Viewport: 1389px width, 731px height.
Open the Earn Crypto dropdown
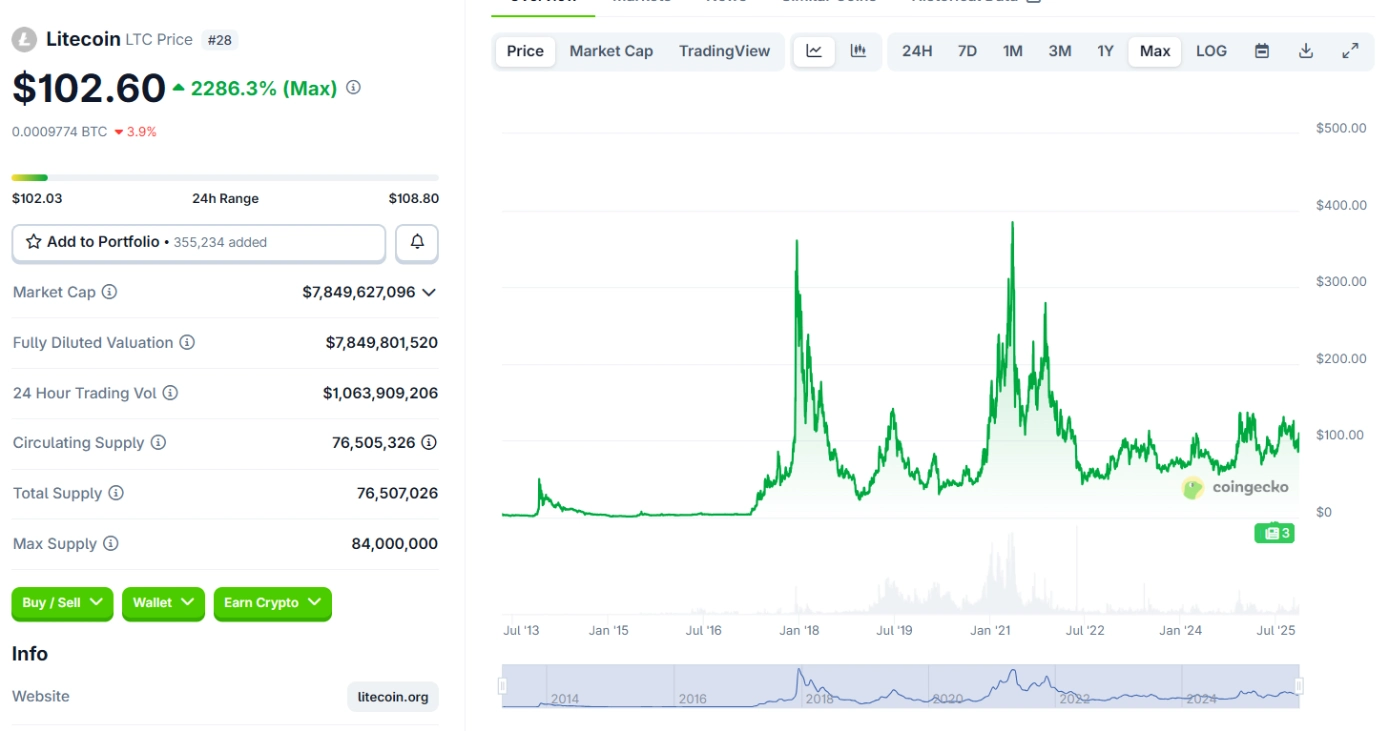coord(272,603)
